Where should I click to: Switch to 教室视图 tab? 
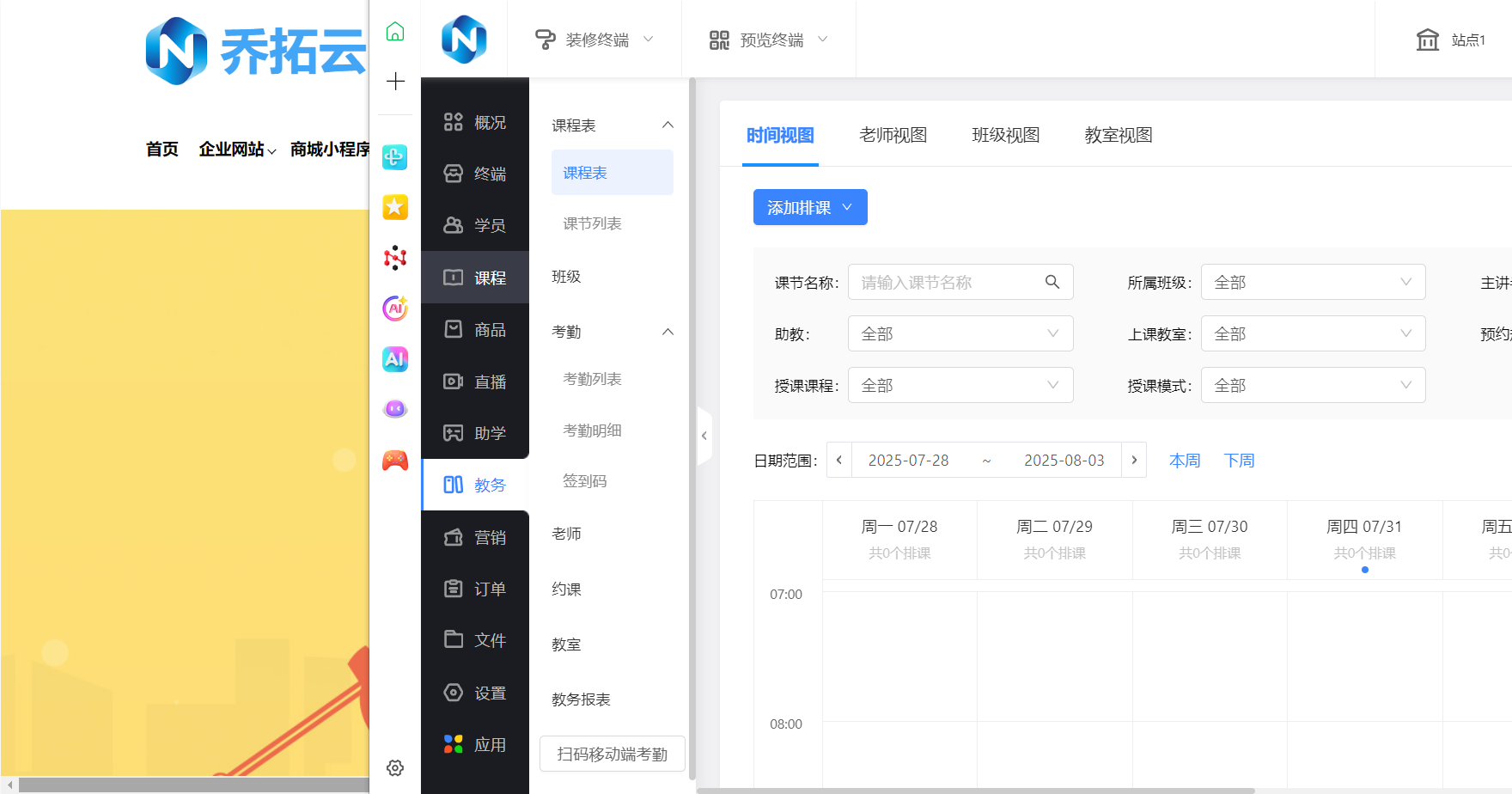pyautogui.click(x=1118, y=135)
